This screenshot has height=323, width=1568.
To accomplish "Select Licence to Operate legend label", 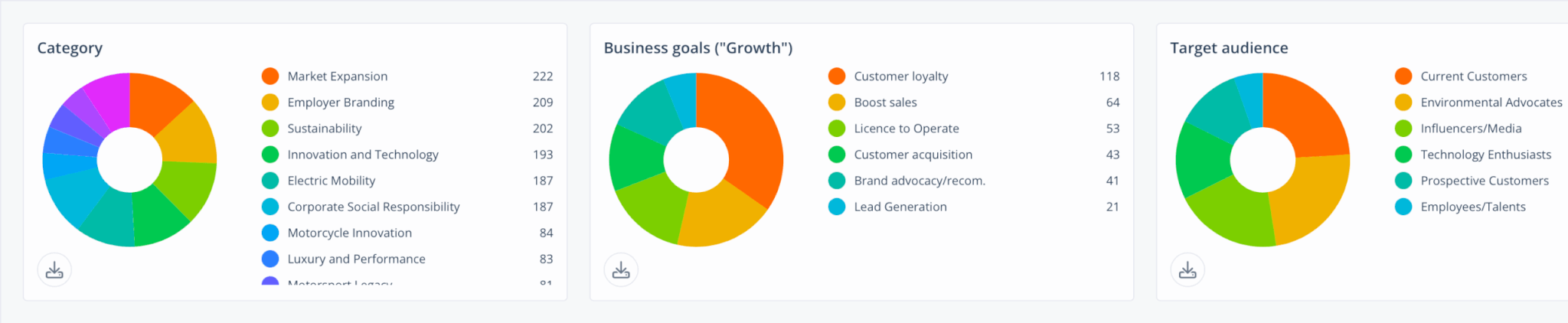I will coord(906,129).
